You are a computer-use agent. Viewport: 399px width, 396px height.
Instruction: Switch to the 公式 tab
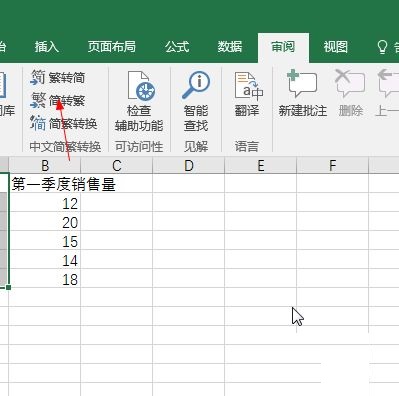(x=177, y=47)
